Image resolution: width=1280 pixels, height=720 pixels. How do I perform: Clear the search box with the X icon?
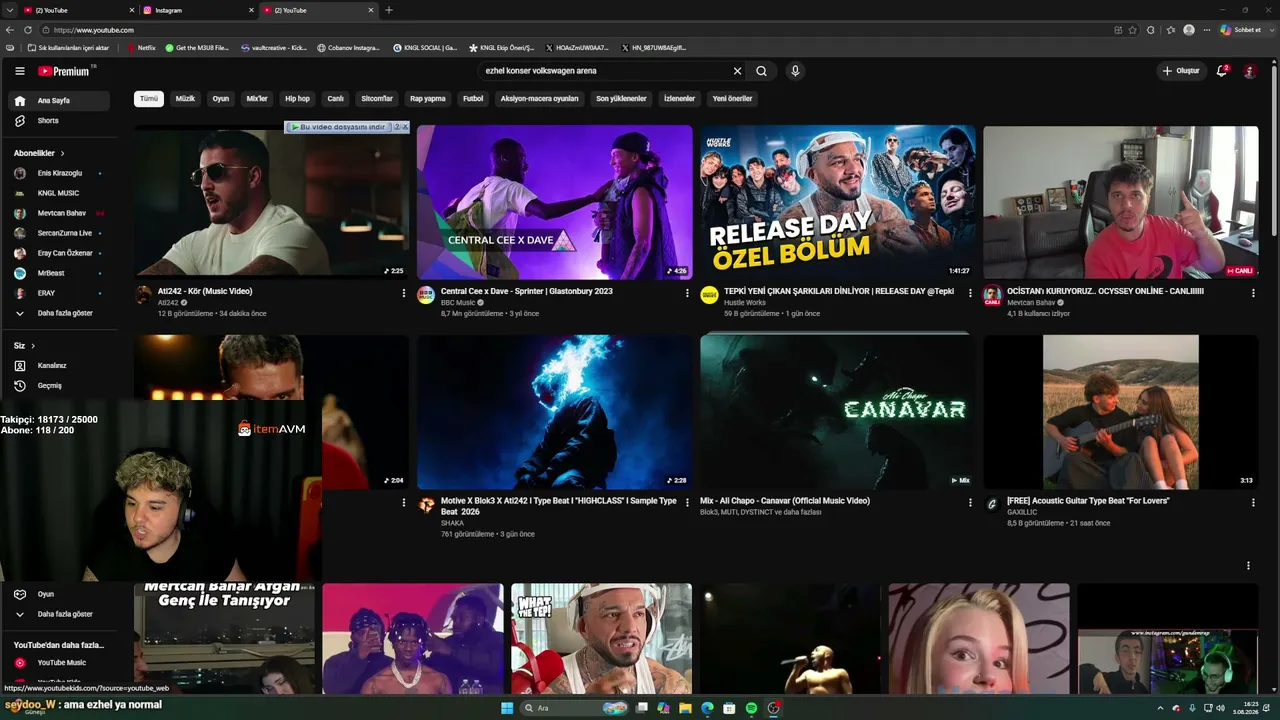coord(737,71)
